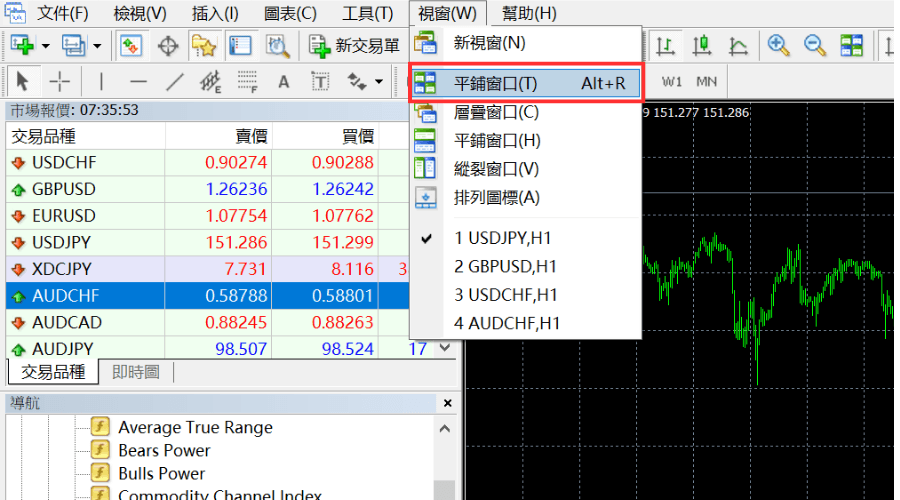
Task: Click the 賣價 column header
Action: click(219, 137)
